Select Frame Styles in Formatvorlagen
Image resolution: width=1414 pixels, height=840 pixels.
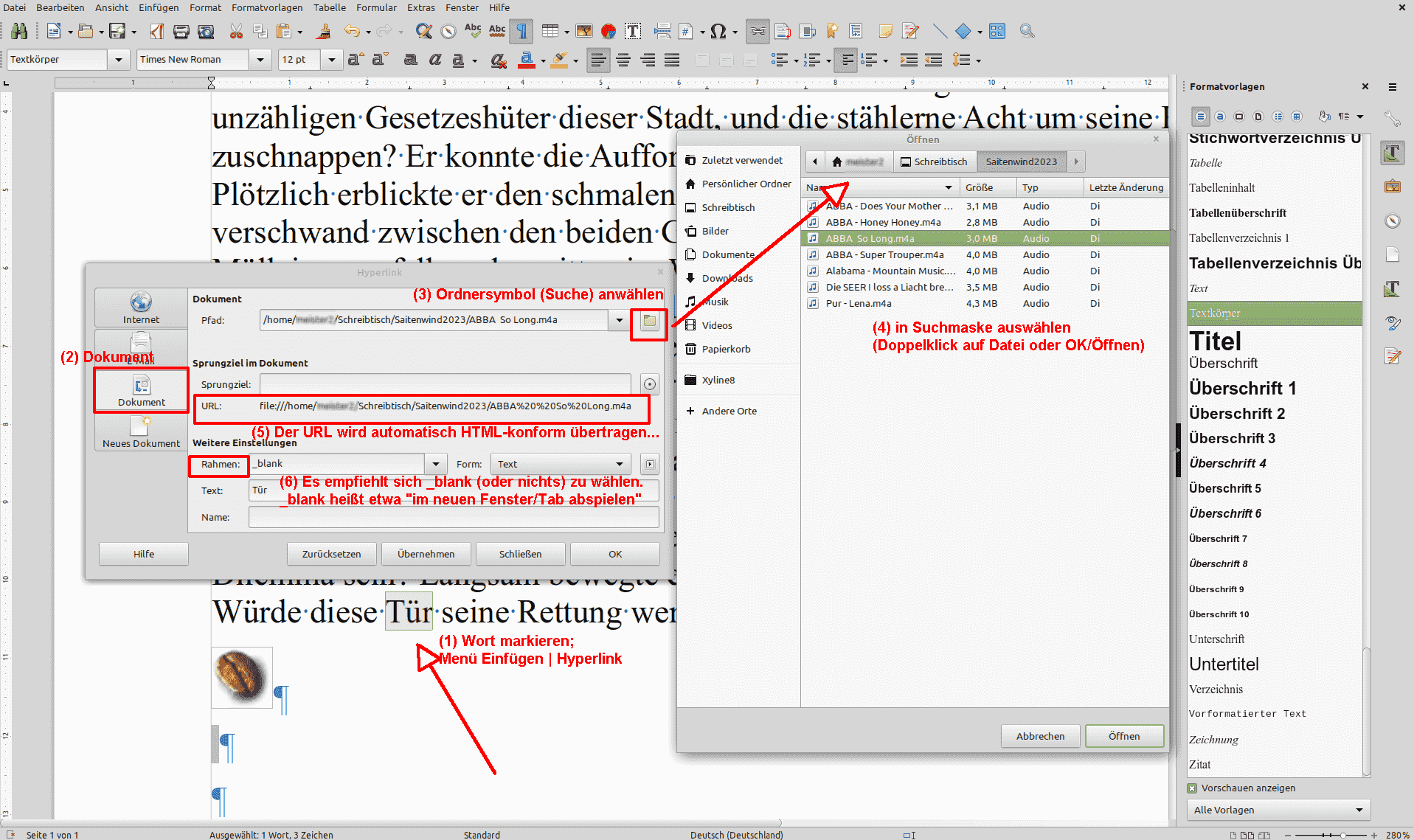point(1239,117)
